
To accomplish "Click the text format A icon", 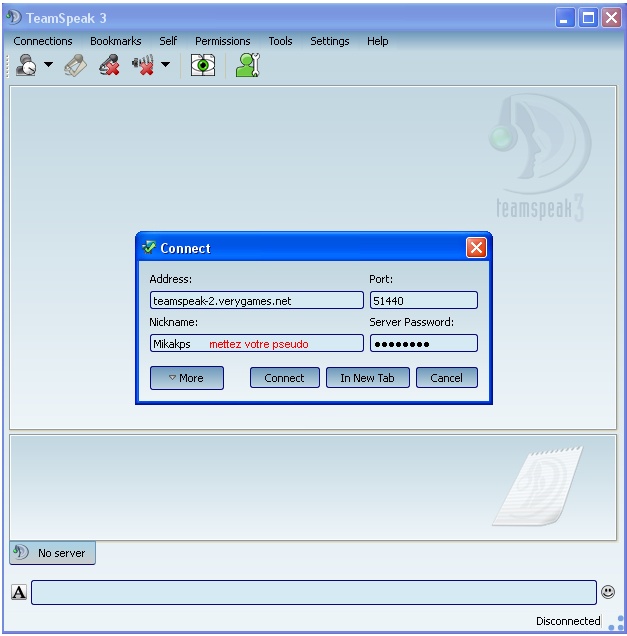I will 19,592.
